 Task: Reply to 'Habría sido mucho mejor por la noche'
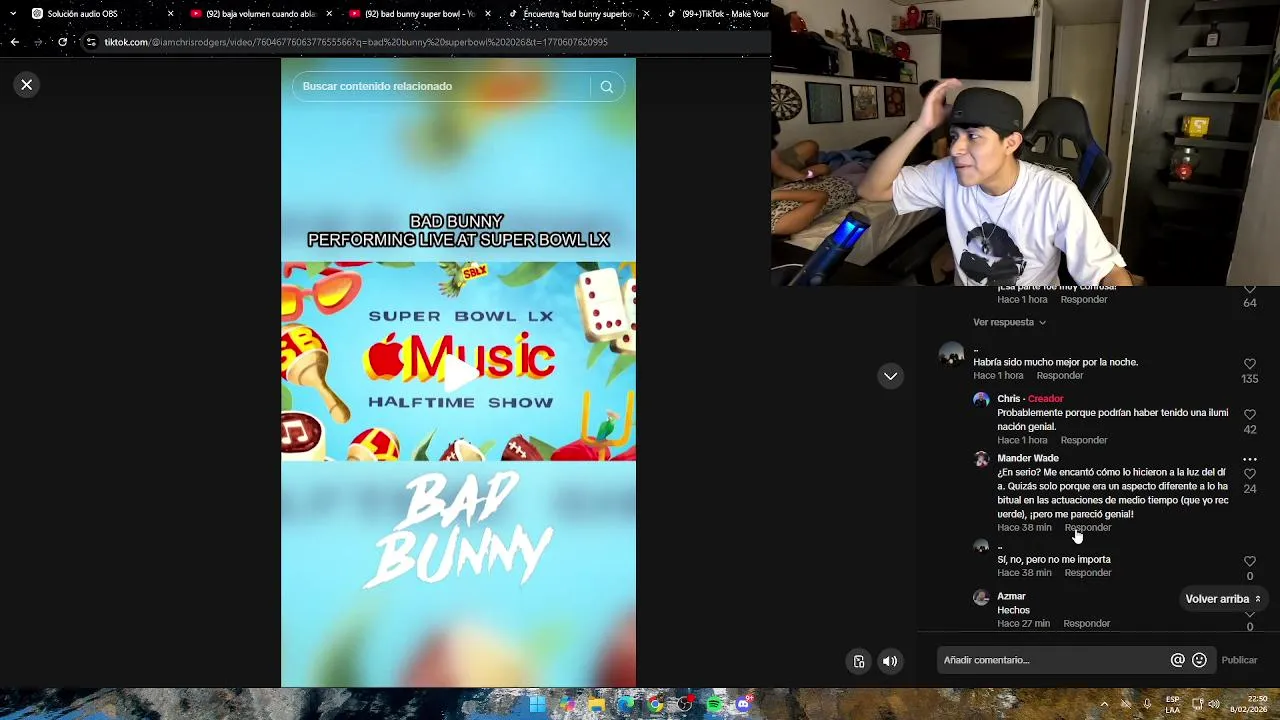click(x=1060, y=376)
